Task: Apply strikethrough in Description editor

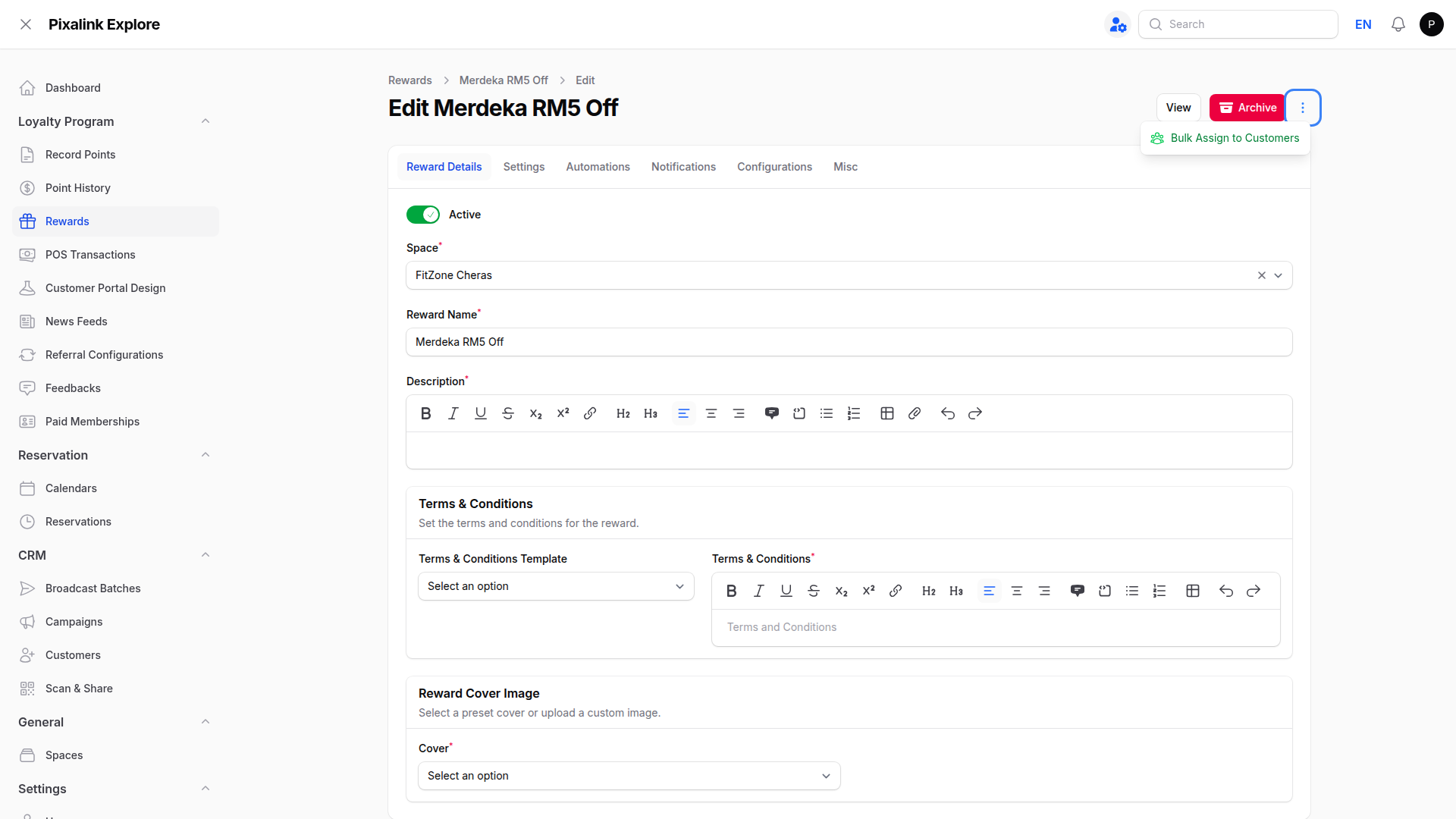Action: pyautogui.click(x=508, y=413)
